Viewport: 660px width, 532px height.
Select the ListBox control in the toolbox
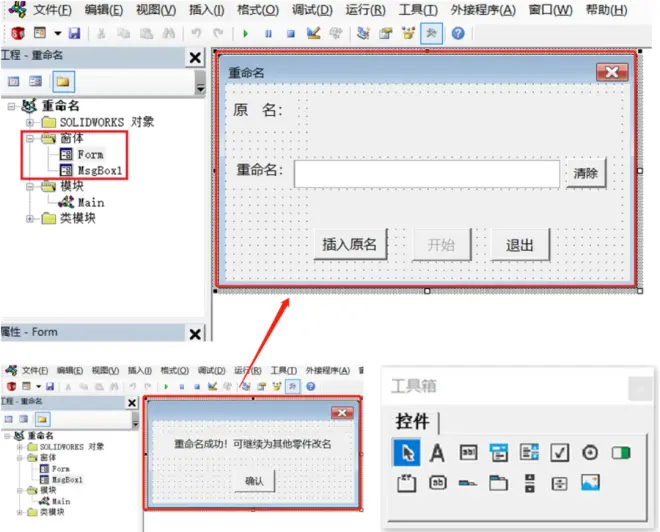[x=529, y=452]
